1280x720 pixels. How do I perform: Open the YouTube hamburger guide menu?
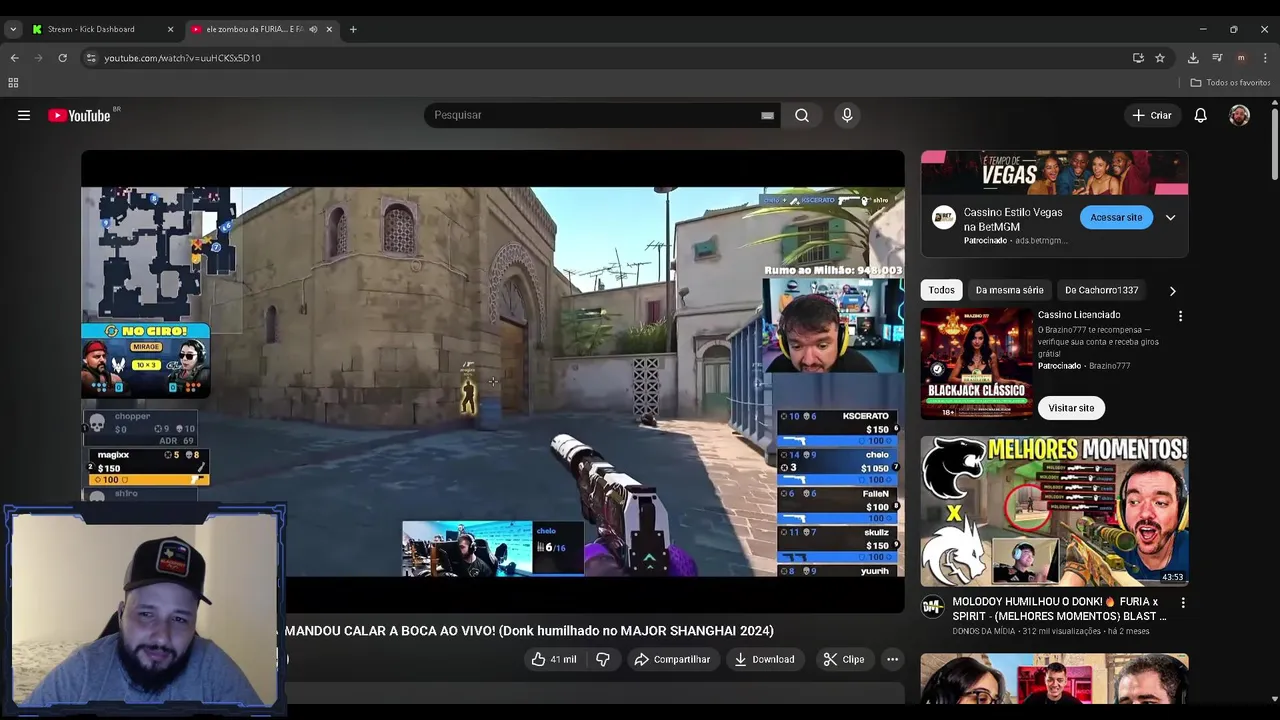tap(24, 115)
